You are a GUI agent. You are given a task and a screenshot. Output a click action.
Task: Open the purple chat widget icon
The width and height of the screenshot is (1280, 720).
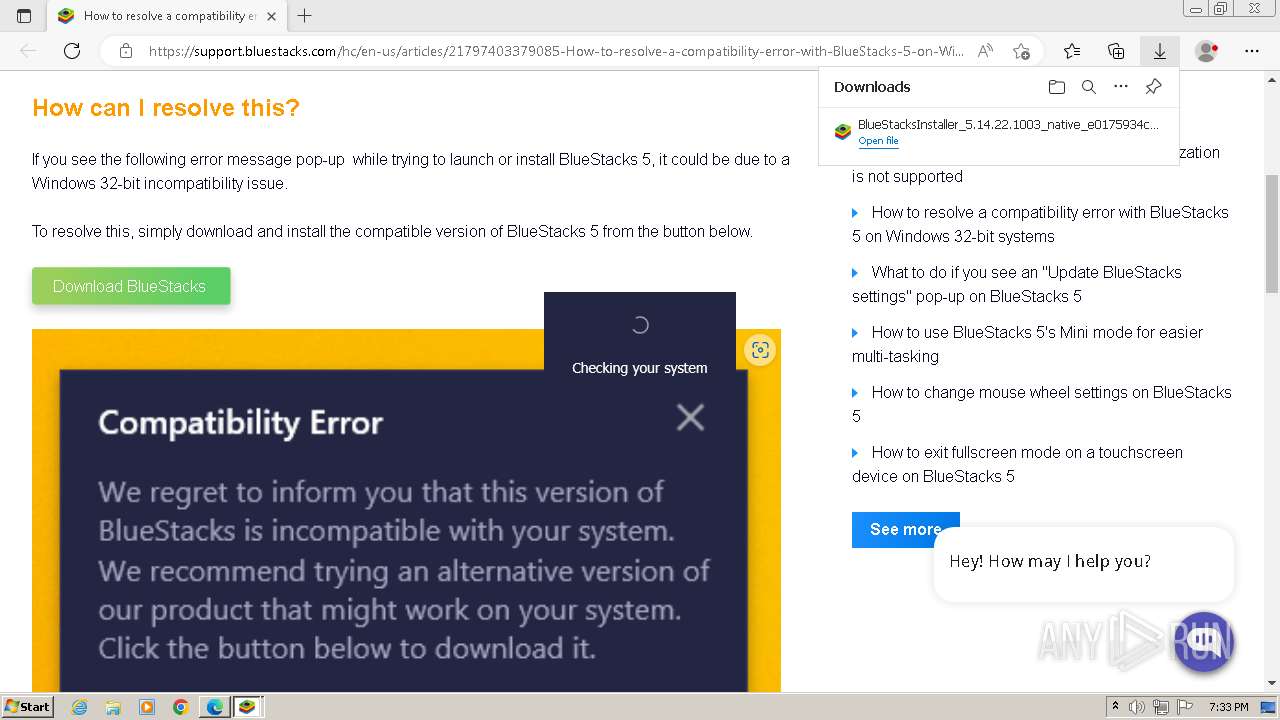point(1203,641)
